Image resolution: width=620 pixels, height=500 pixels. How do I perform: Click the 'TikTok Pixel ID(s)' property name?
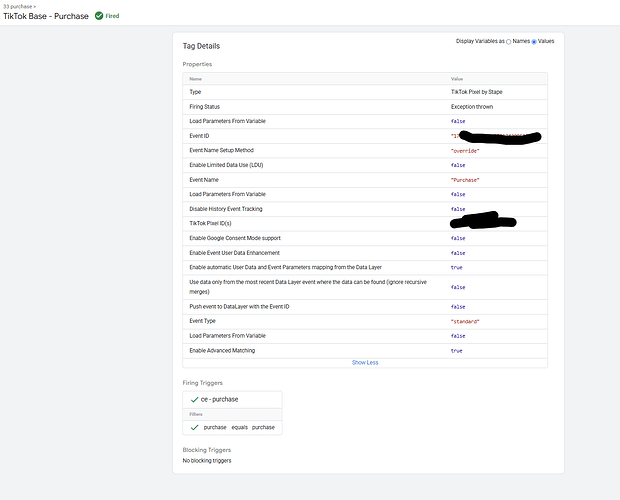click(x=210, y=223)
